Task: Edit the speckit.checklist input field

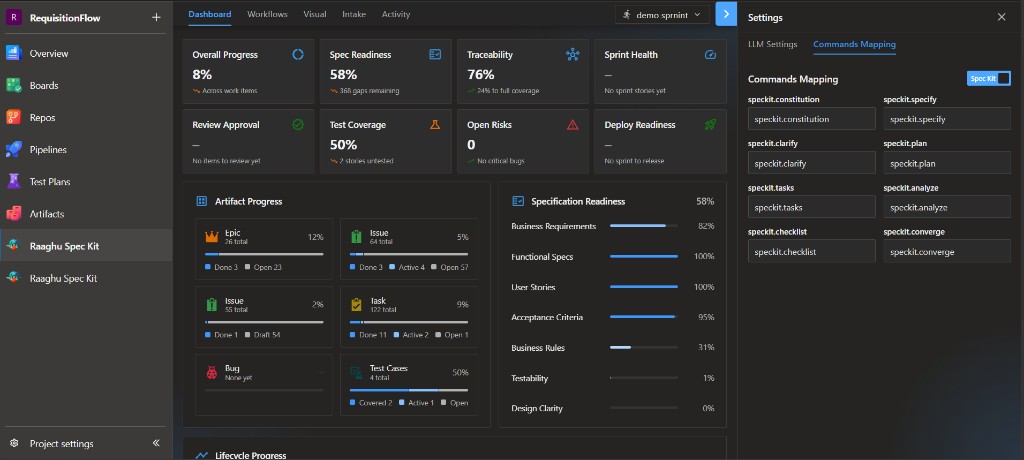Action: [x=812, y=252]
